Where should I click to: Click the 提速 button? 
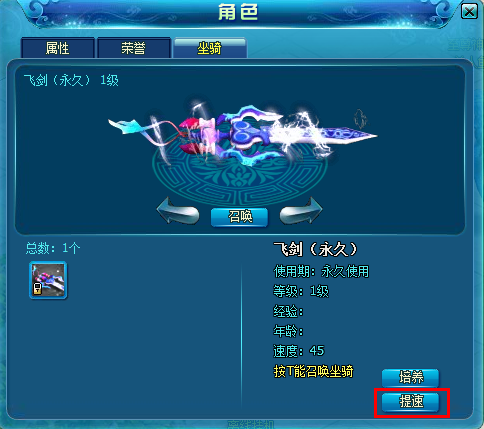(x=410, y=402)
